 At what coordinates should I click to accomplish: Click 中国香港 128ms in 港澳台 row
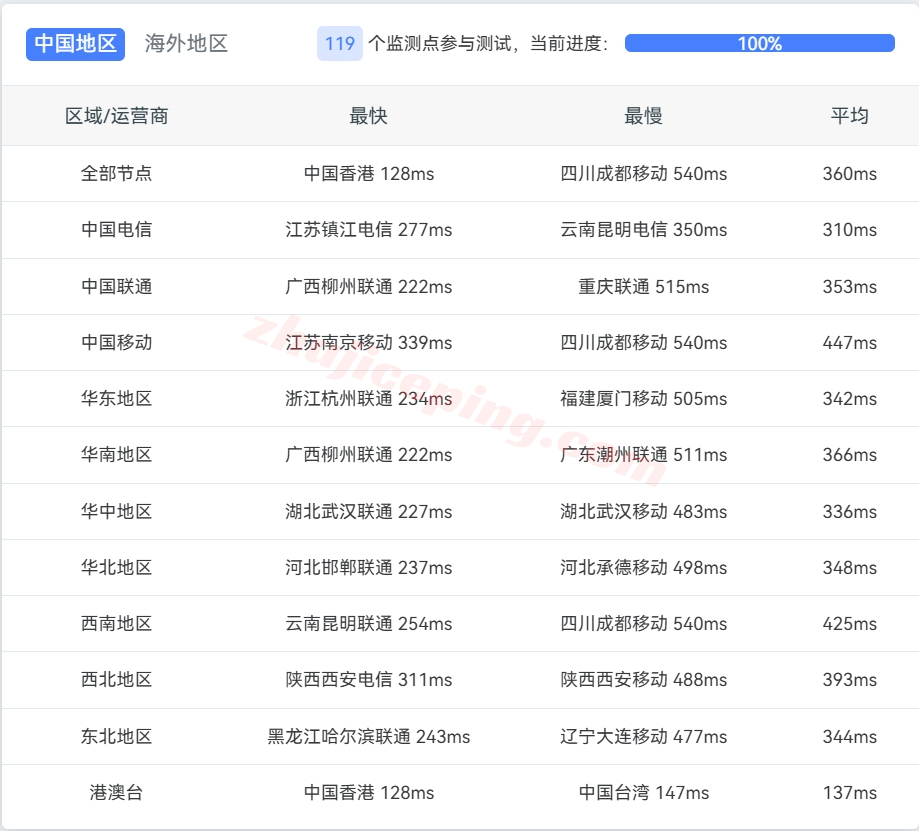[369, 793]
